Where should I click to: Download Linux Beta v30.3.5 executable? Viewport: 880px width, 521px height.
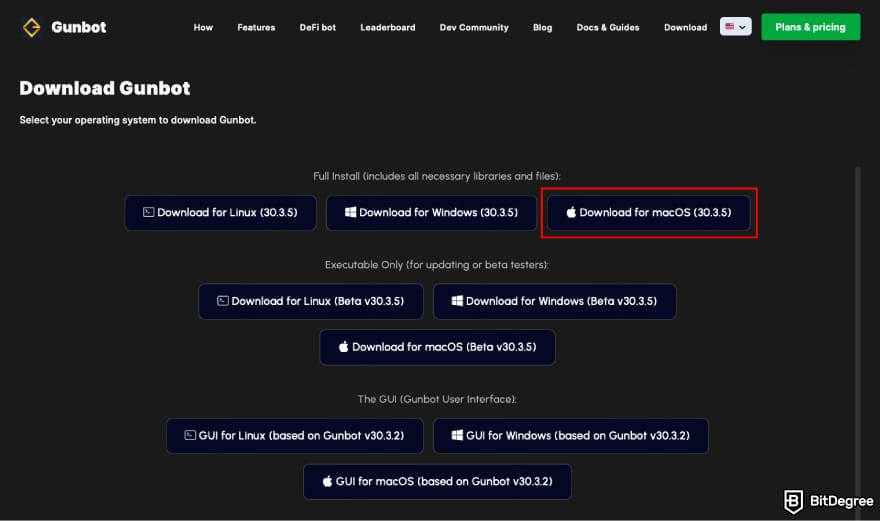[311, 301]
